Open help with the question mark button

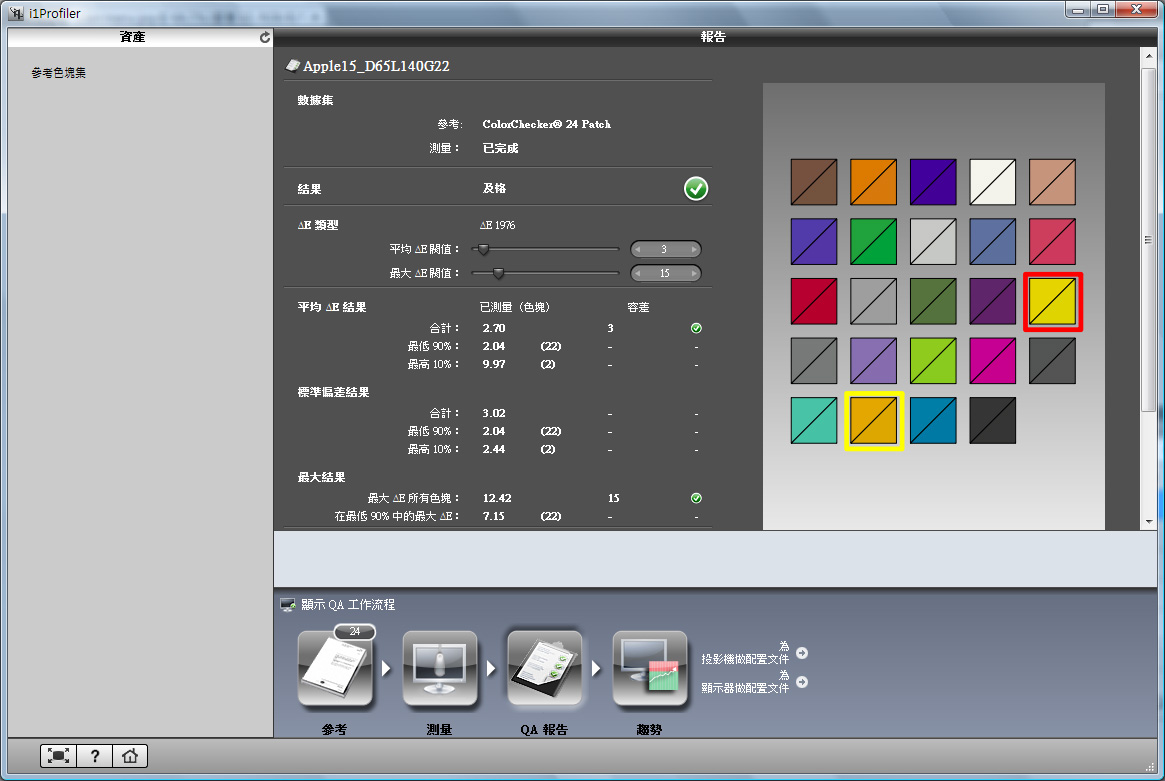[94, 756]
